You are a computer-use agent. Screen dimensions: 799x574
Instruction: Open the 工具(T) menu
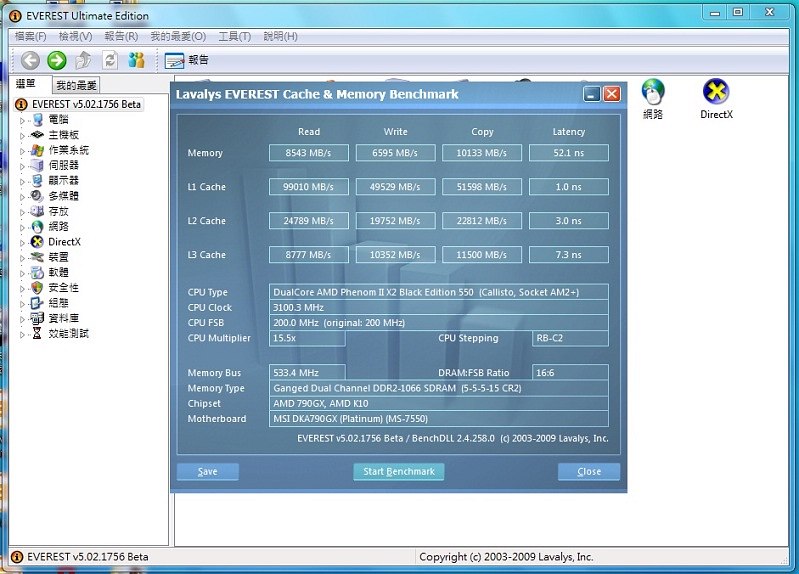235,36
